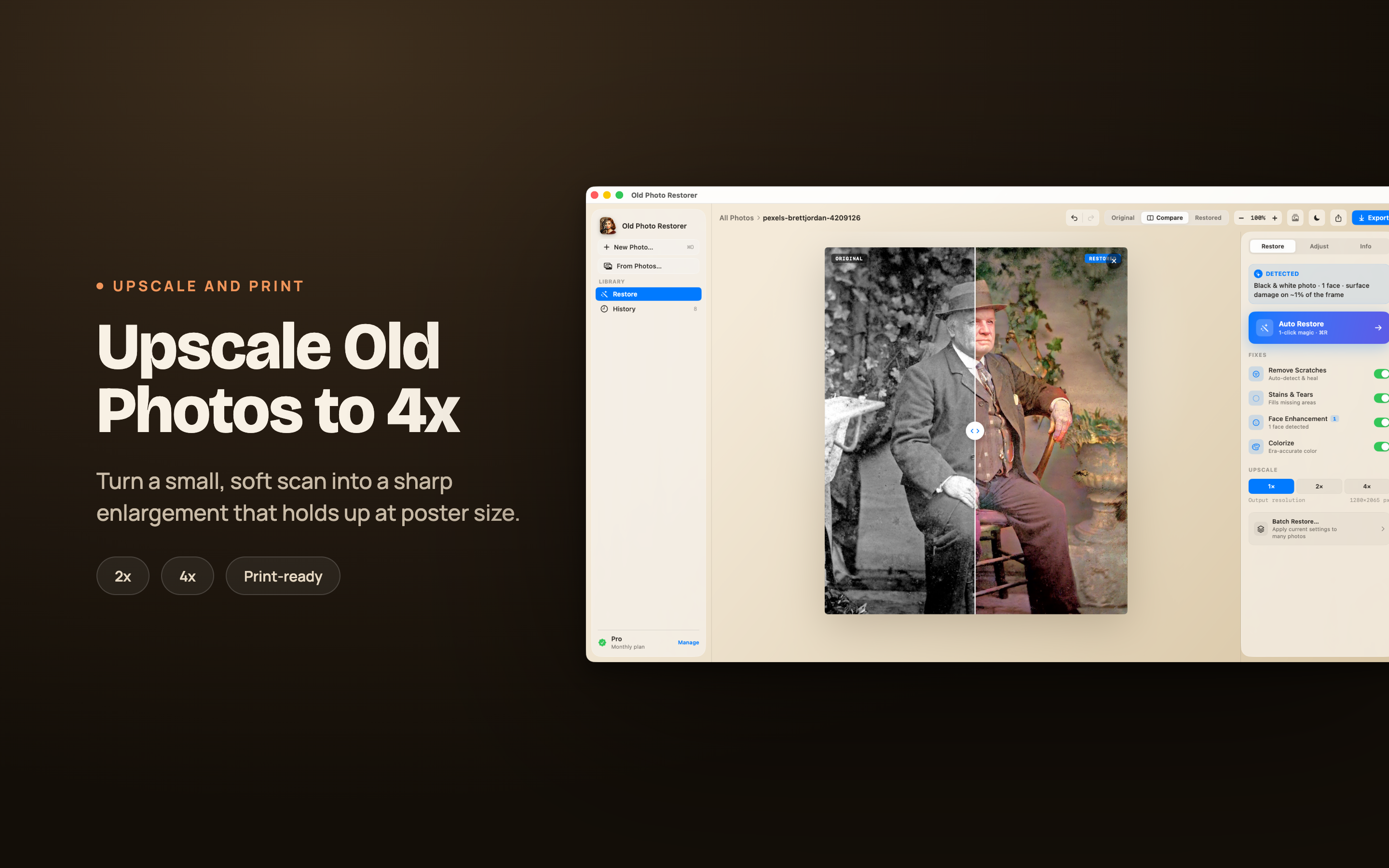
Task: Click the sparkle icon beside DETECTED
Action: (x=1258, y=274)
